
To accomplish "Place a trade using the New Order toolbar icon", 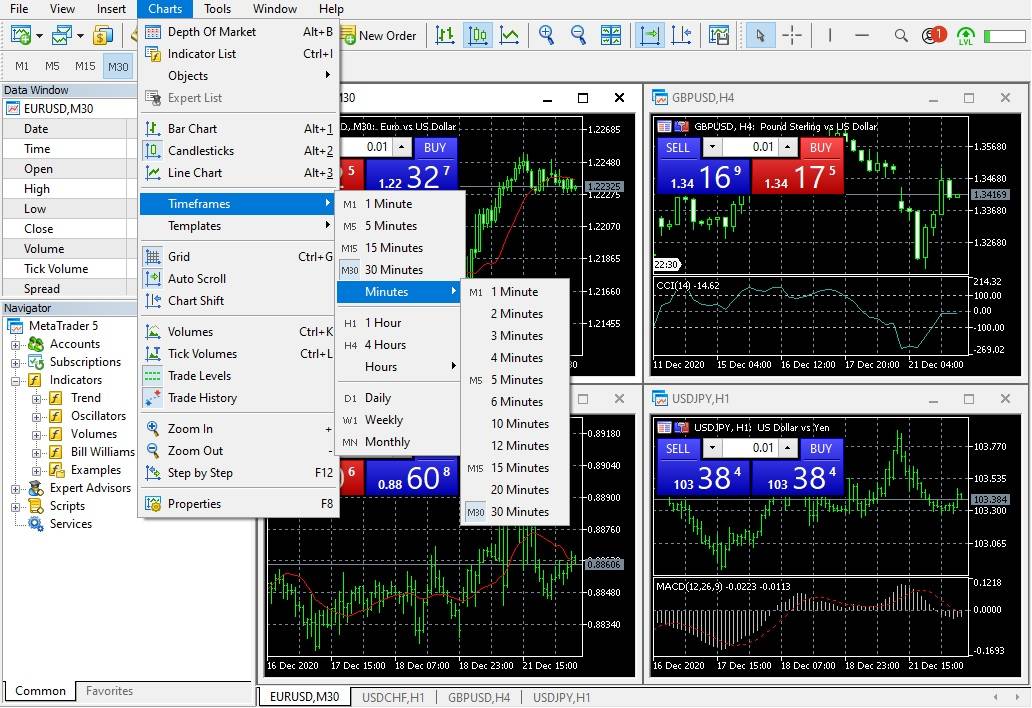I will (380, 35).
